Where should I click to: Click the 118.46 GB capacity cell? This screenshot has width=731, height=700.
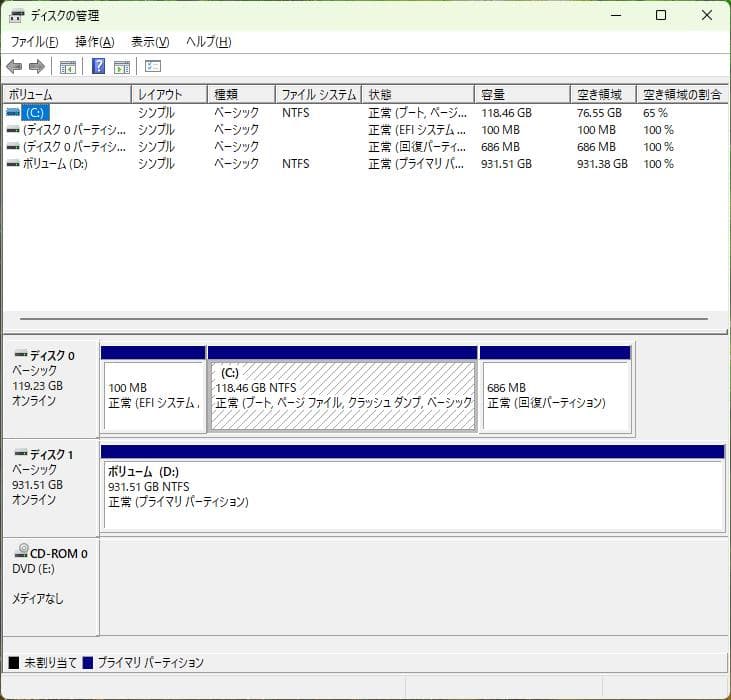506,113
